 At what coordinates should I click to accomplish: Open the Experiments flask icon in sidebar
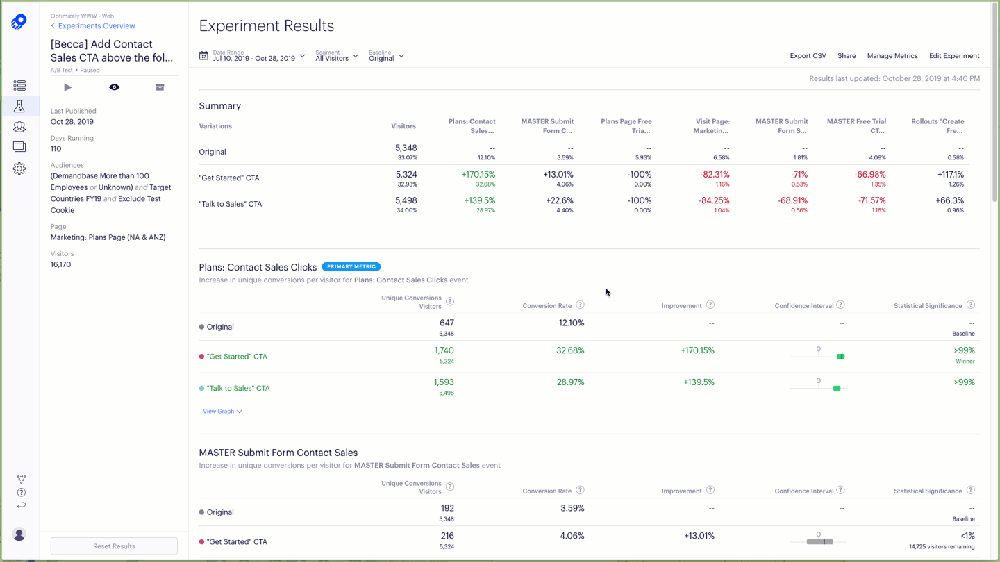pos(19,106)
